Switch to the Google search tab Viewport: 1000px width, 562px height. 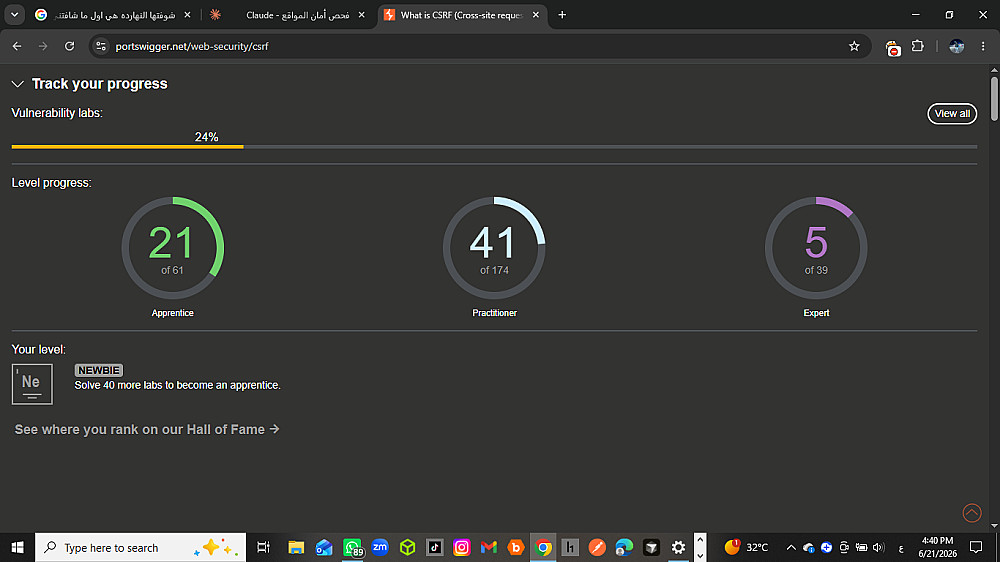click(114, 15)
